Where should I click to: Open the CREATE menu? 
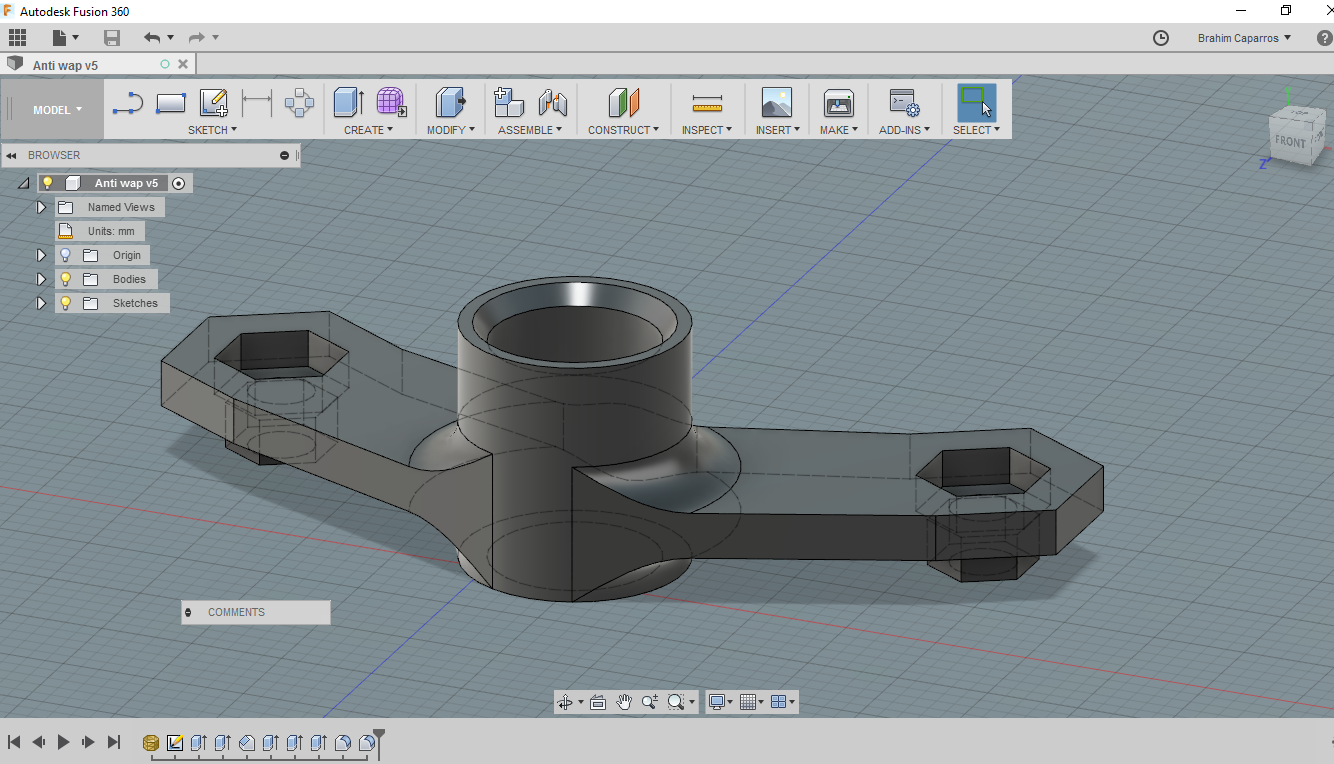point(368,130)
